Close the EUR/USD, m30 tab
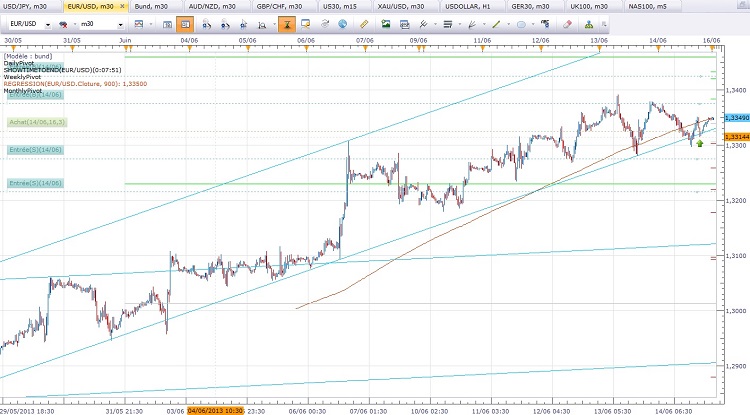Viewport: 750px width, 415px height. click(x=122, y=6)
